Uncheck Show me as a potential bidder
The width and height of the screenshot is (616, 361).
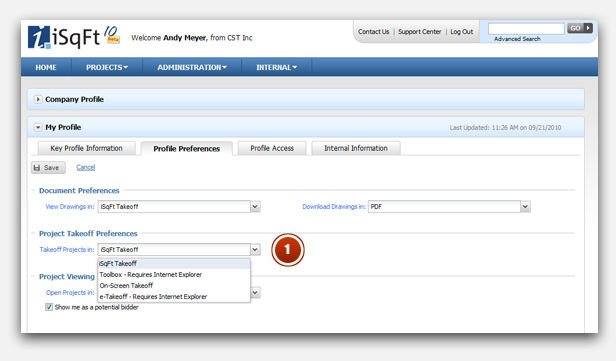tap(49, 307)
